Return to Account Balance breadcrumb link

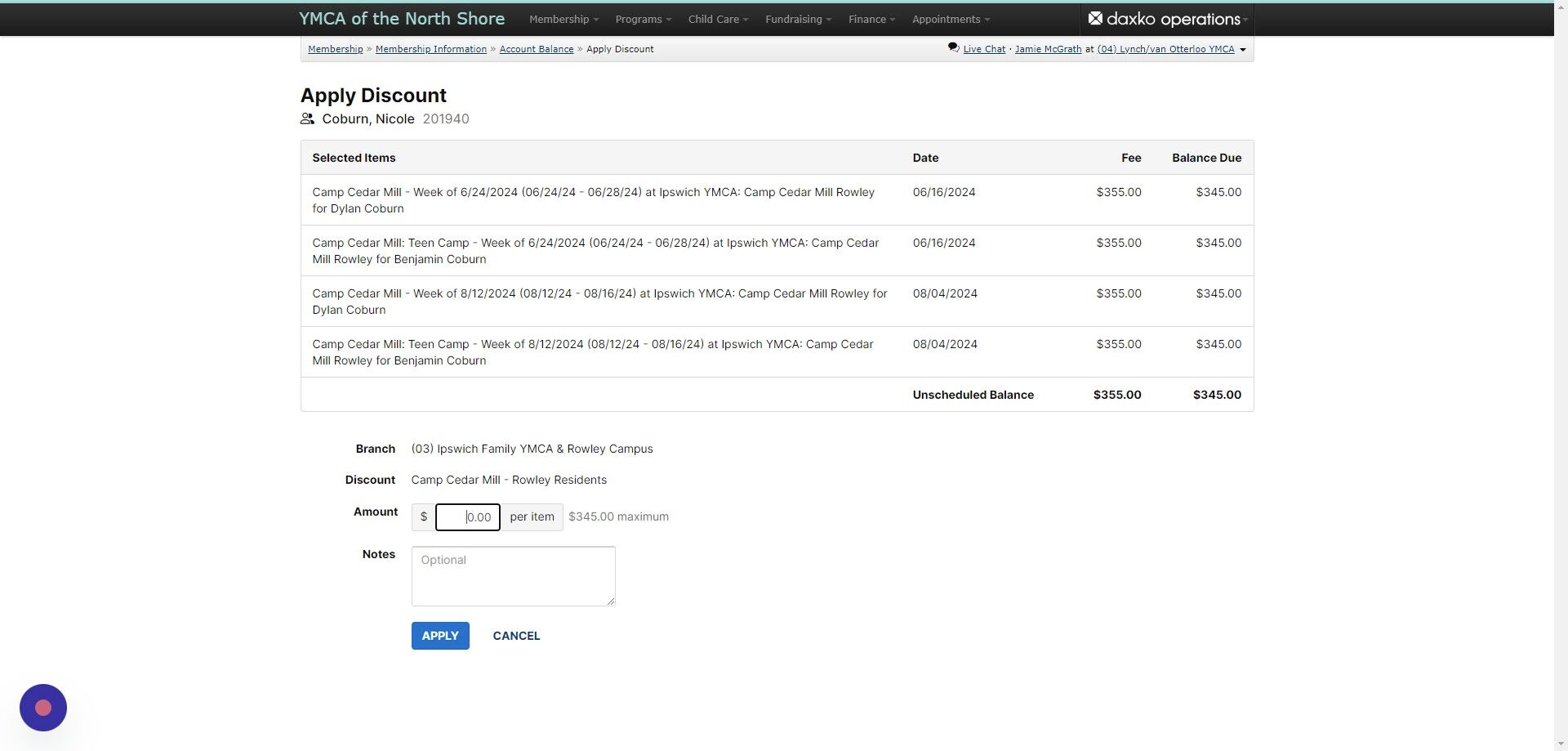[x=537, y=49]
